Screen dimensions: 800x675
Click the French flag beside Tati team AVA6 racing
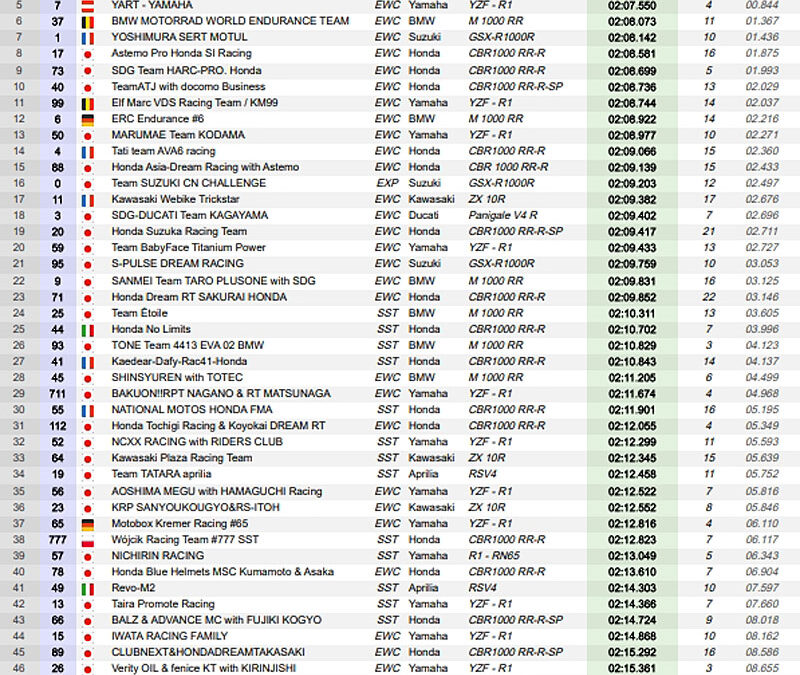point(88,153)
